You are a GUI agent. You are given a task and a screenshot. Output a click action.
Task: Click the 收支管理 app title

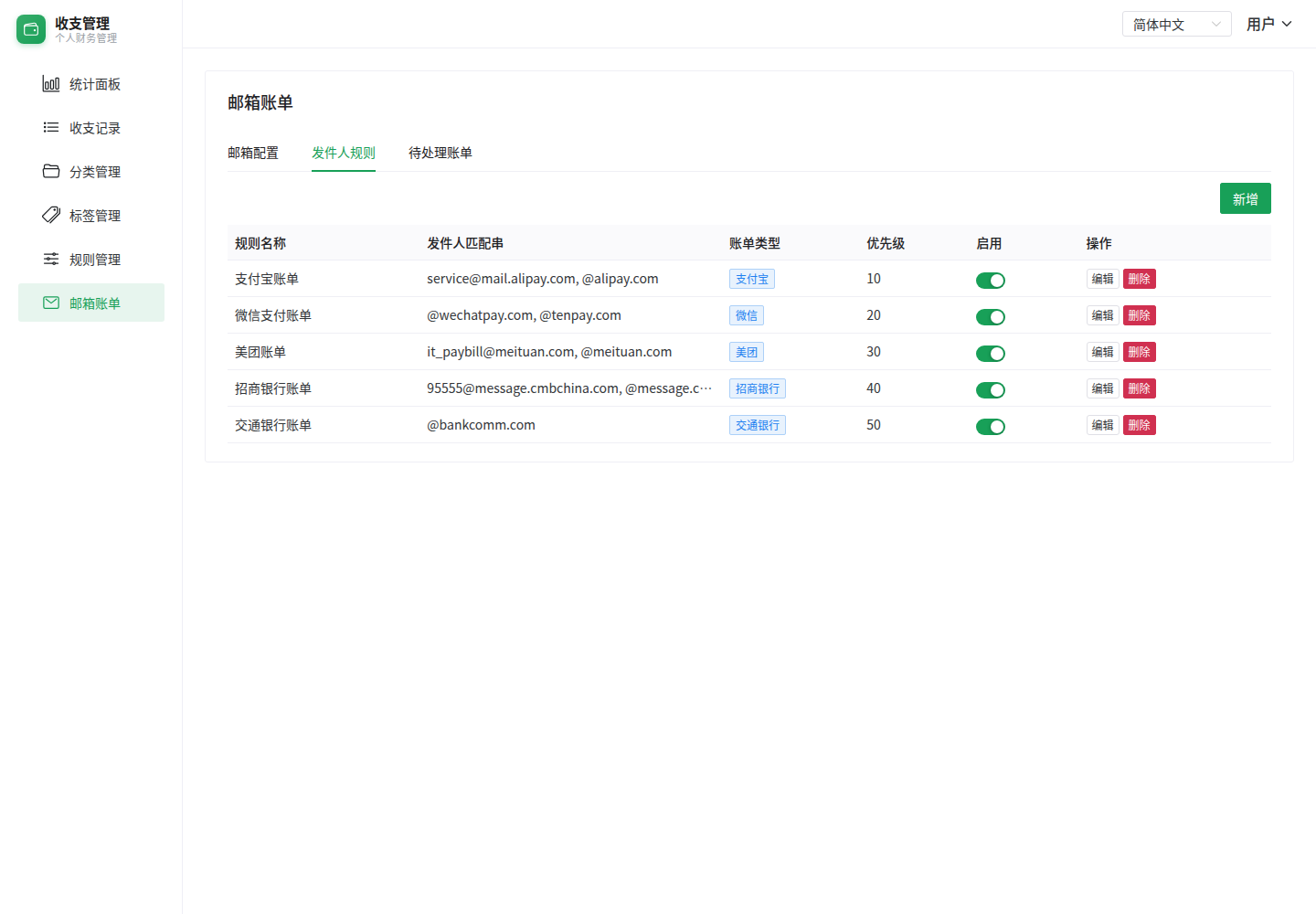pyautogui.click(x=82, y=24)
